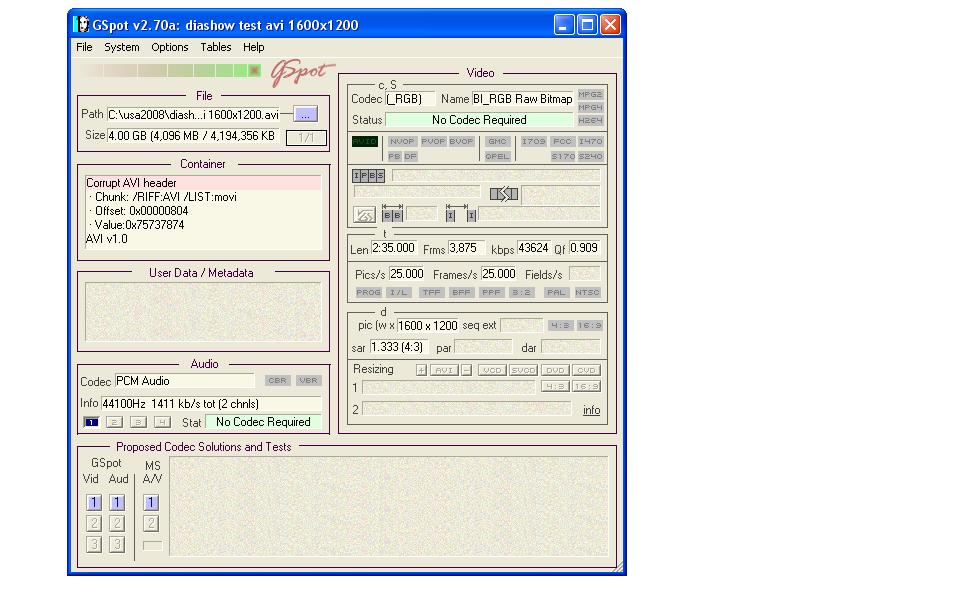
Task: Open the Options menu
Action: click(170, 47)
